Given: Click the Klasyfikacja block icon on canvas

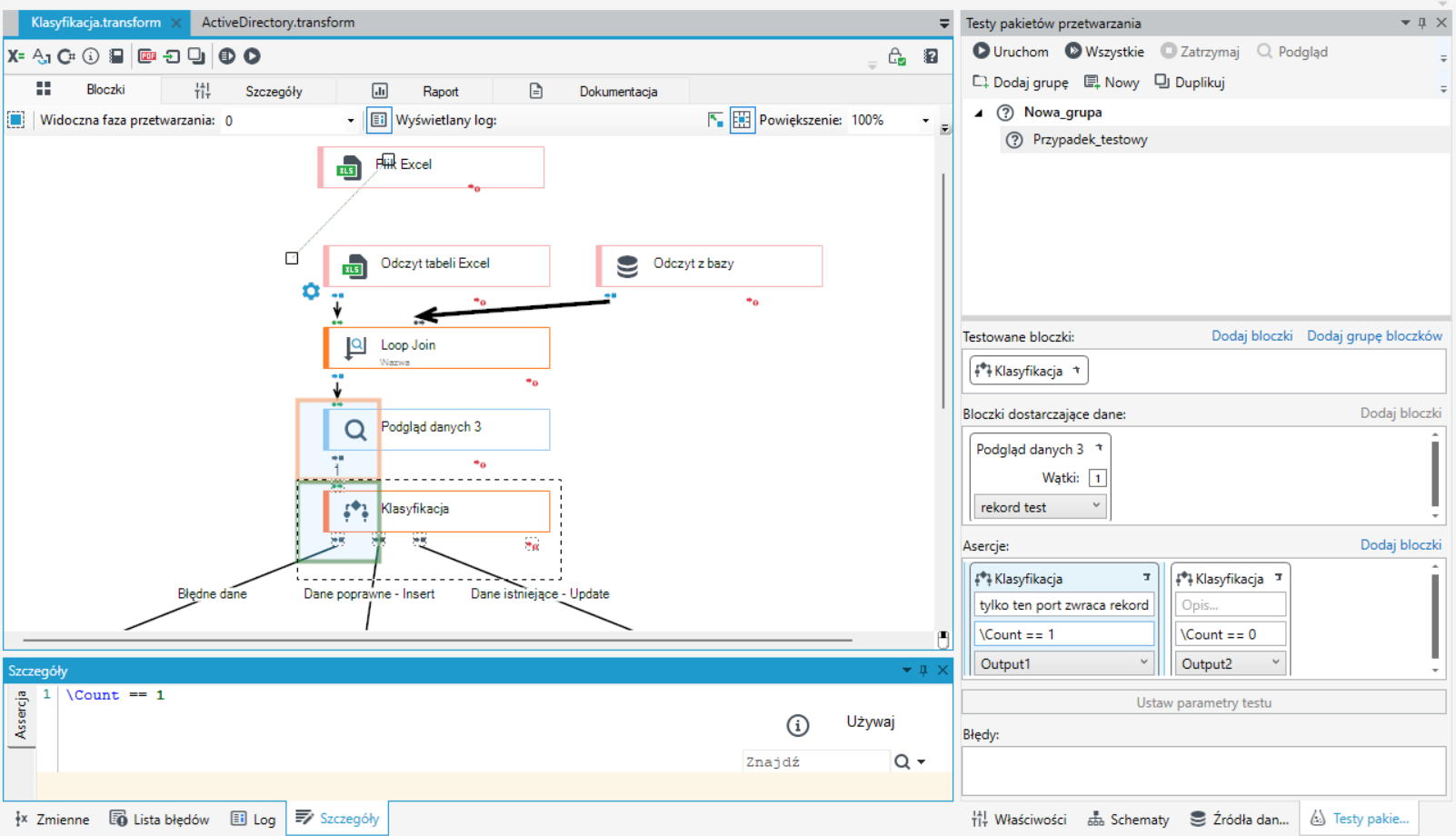Looking at the screenshot, I should click(355, 512).
